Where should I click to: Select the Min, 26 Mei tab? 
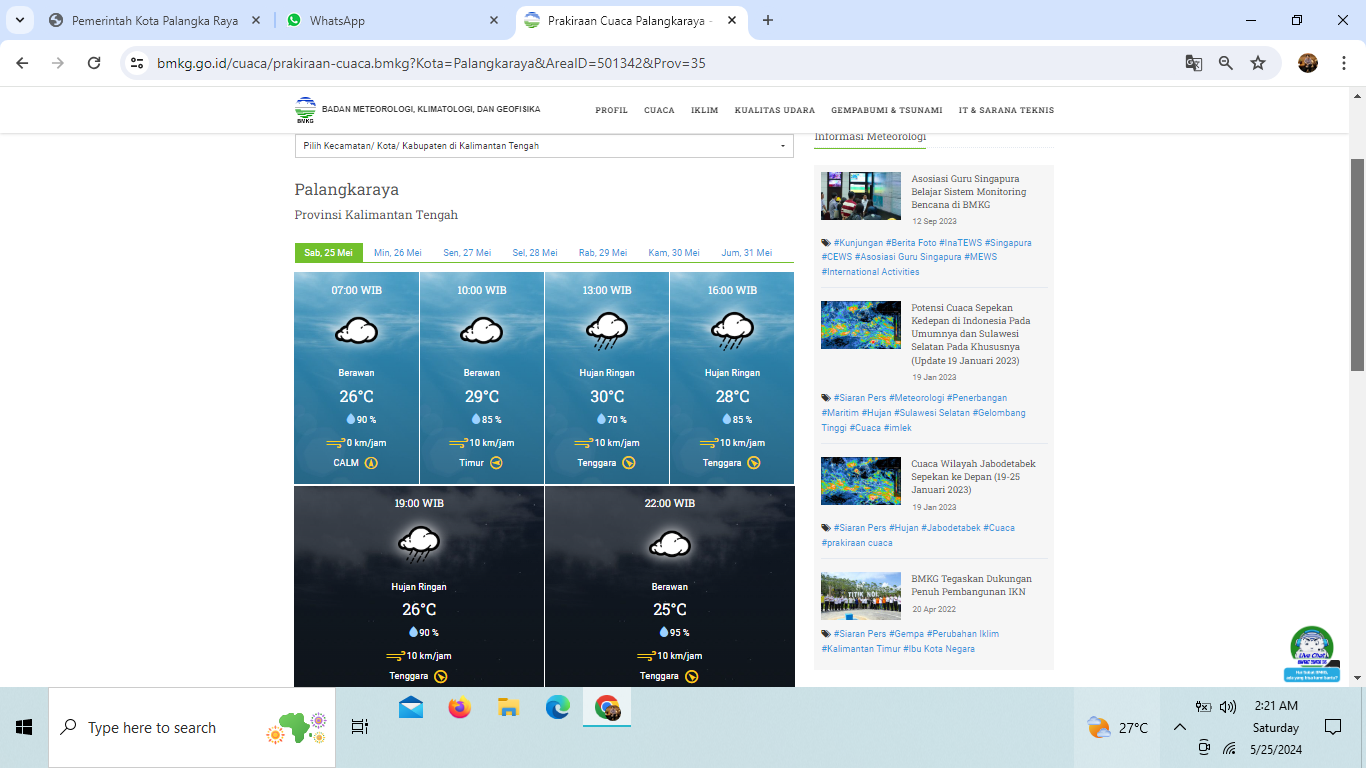398,253
